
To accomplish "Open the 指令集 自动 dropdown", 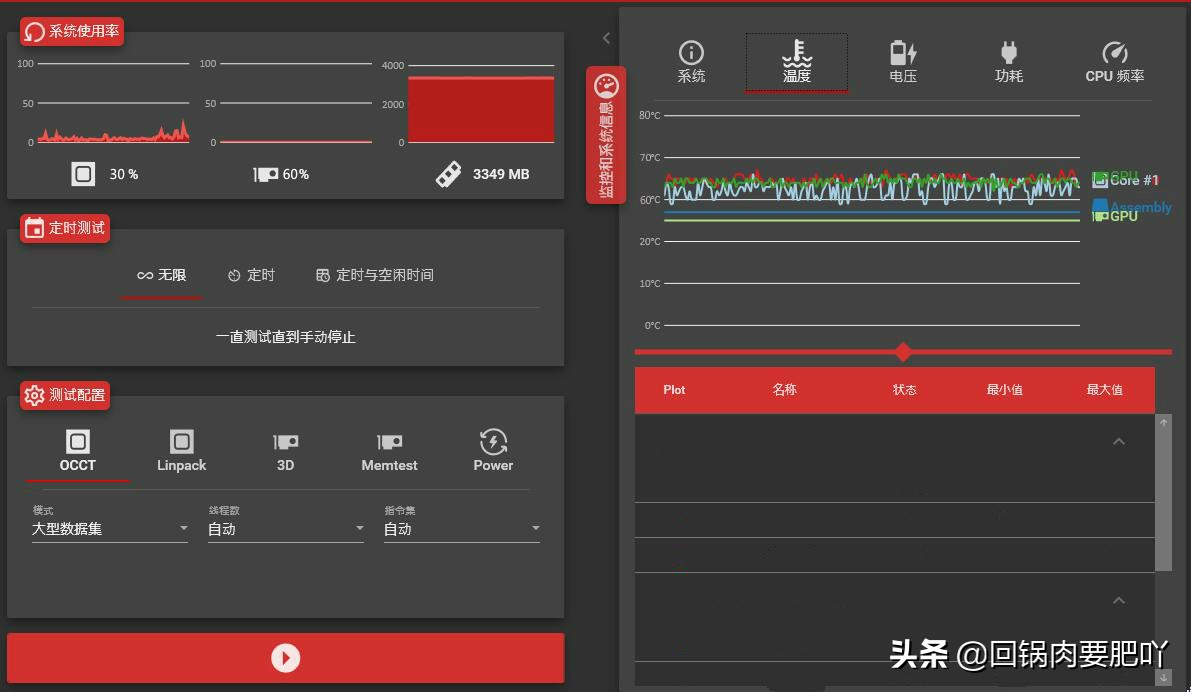I will coord(460,527).
